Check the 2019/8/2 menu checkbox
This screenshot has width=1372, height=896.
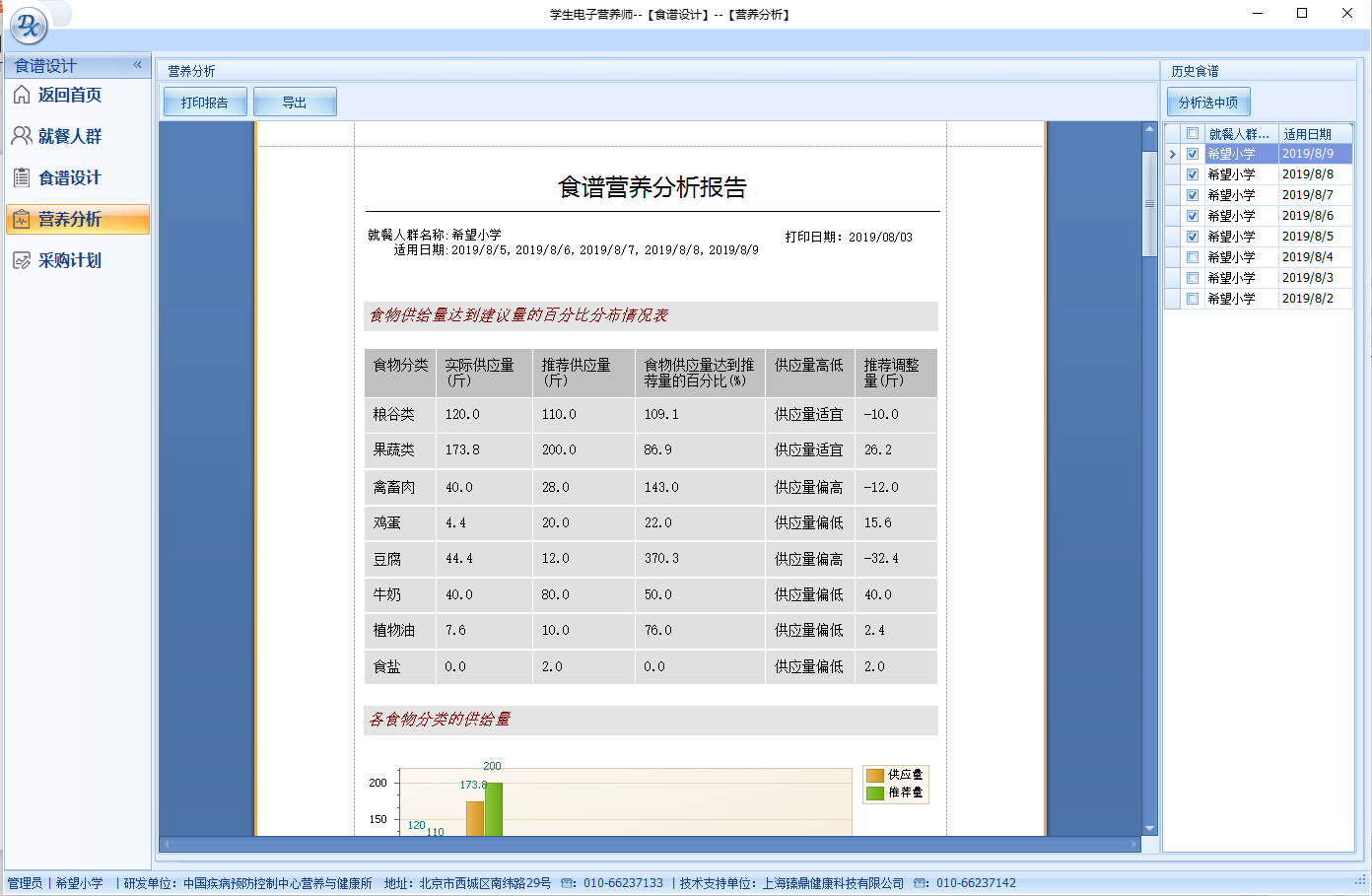[x=1193, y=299]
